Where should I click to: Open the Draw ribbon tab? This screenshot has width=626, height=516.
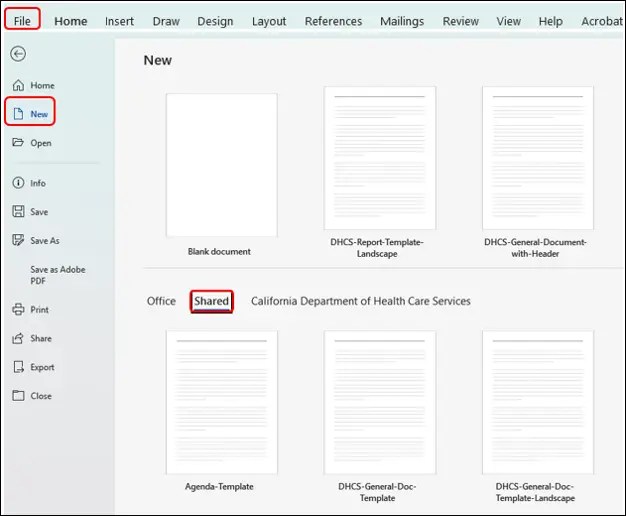(166, 21)
